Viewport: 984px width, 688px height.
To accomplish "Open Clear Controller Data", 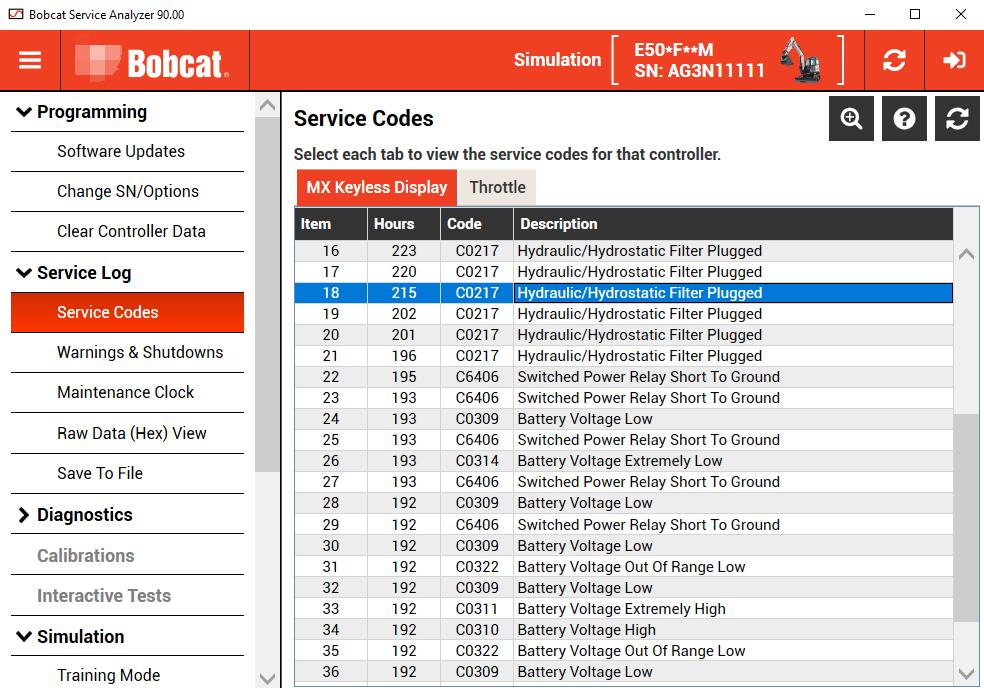I will pyautogui.click(x=127, y=232).
